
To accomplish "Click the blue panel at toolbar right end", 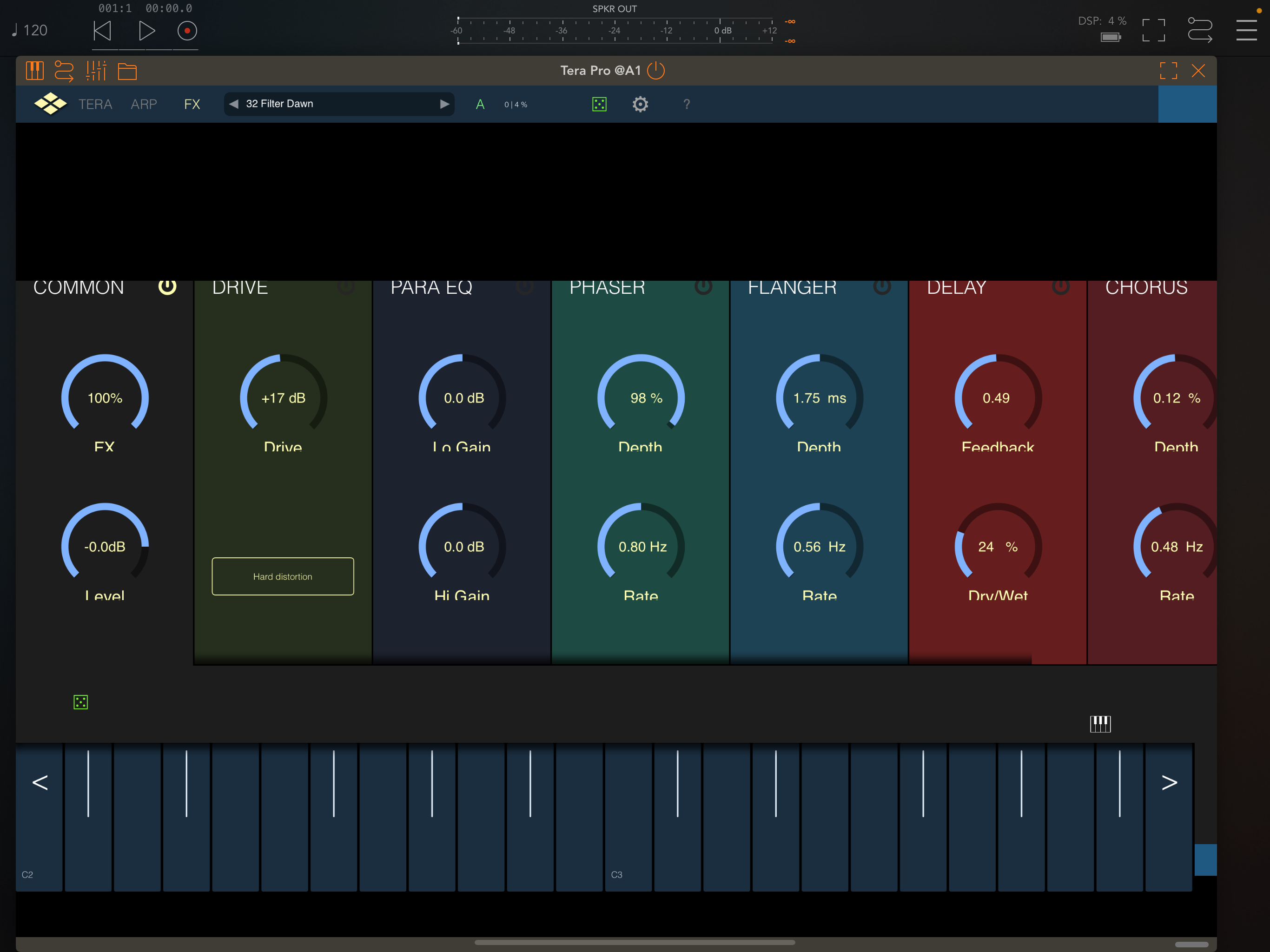I will (1187, 104).
